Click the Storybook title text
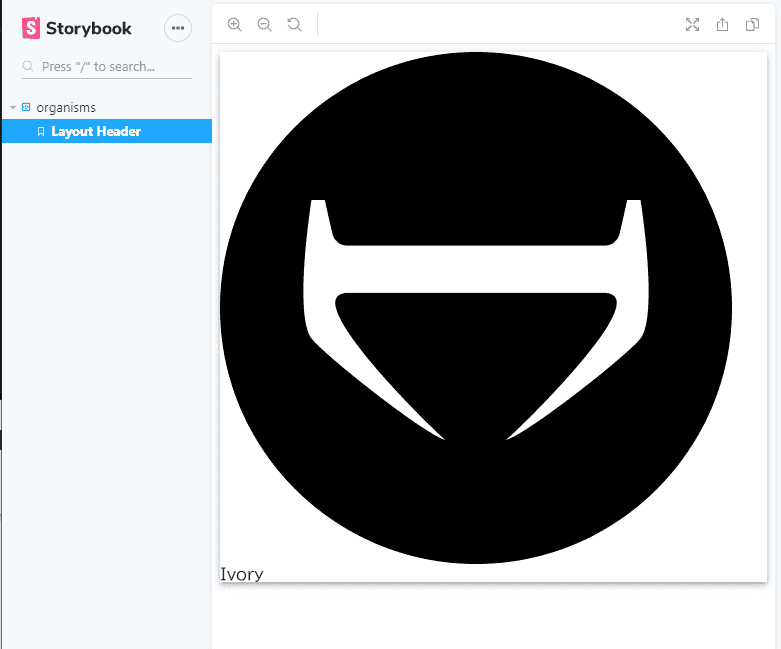Viewport: 781px width, 649px height. click(89, 28)
